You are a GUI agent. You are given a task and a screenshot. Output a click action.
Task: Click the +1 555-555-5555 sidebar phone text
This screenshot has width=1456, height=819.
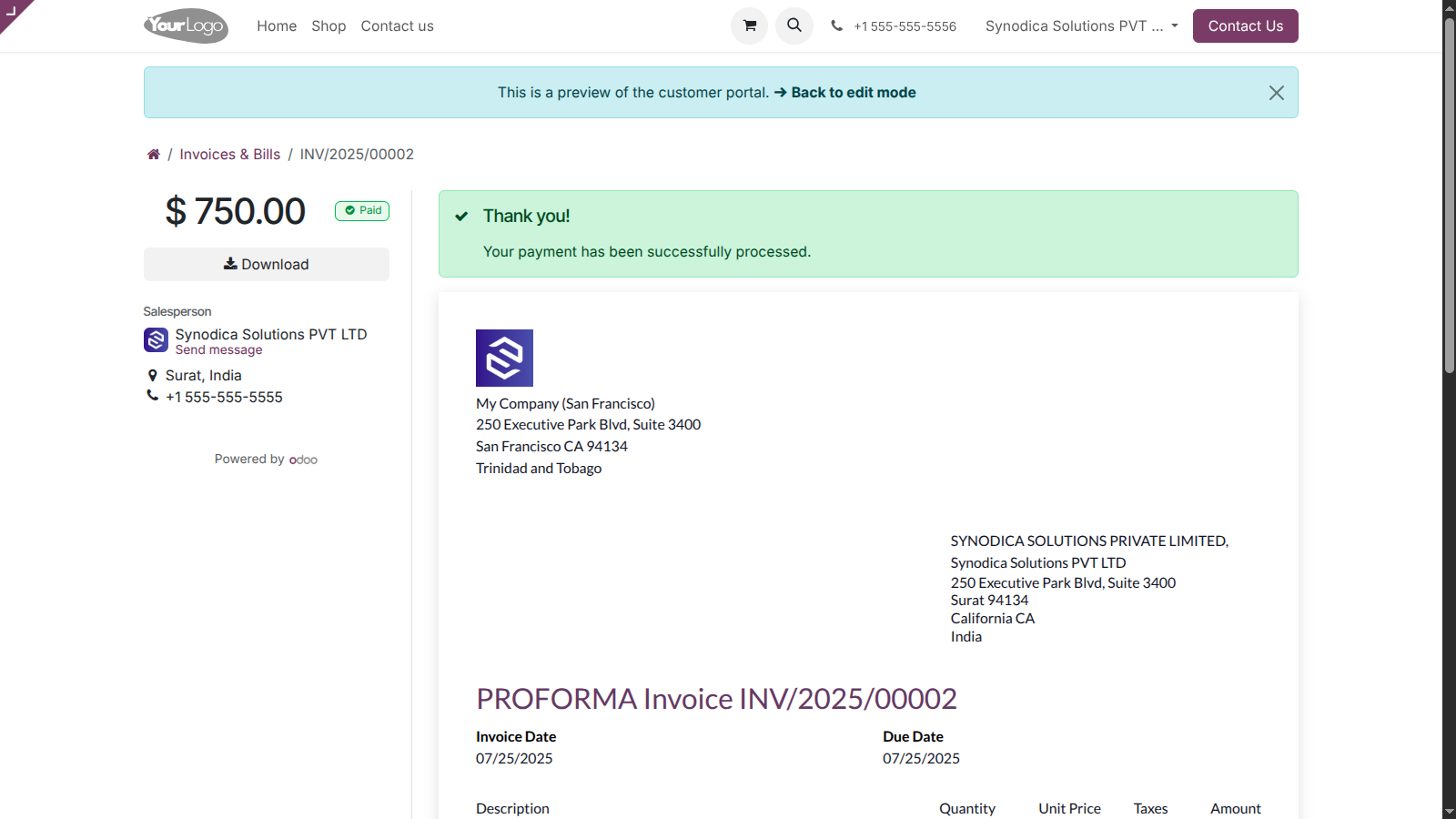[x=224, y=397]
